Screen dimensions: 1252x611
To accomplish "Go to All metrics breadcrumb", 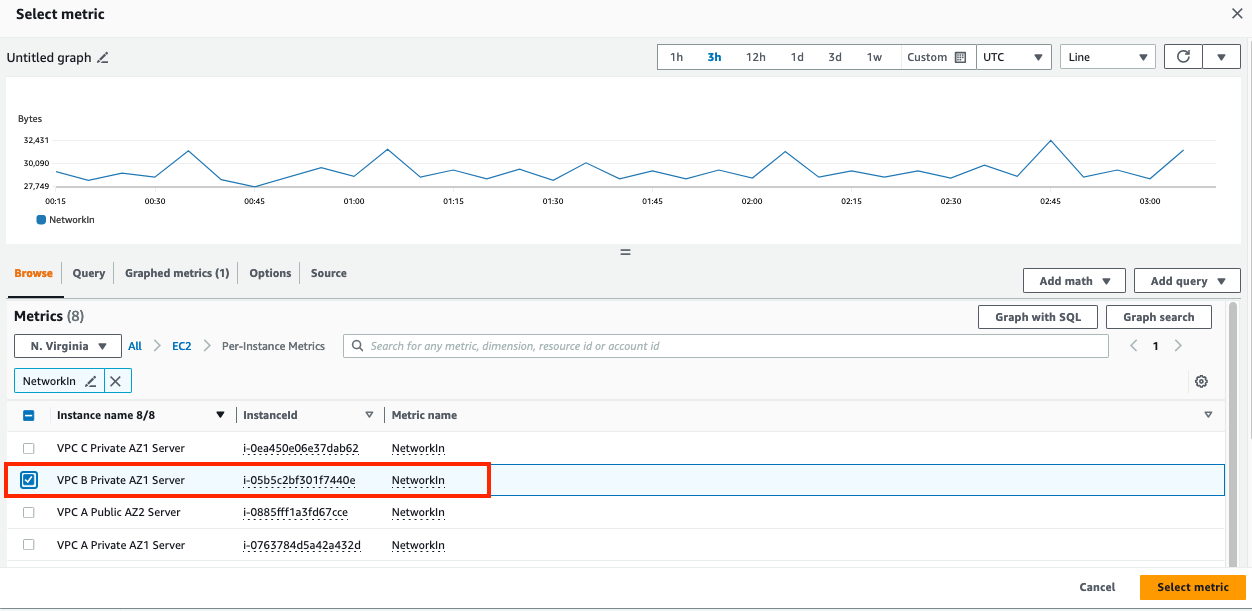I will coord(135,346).
